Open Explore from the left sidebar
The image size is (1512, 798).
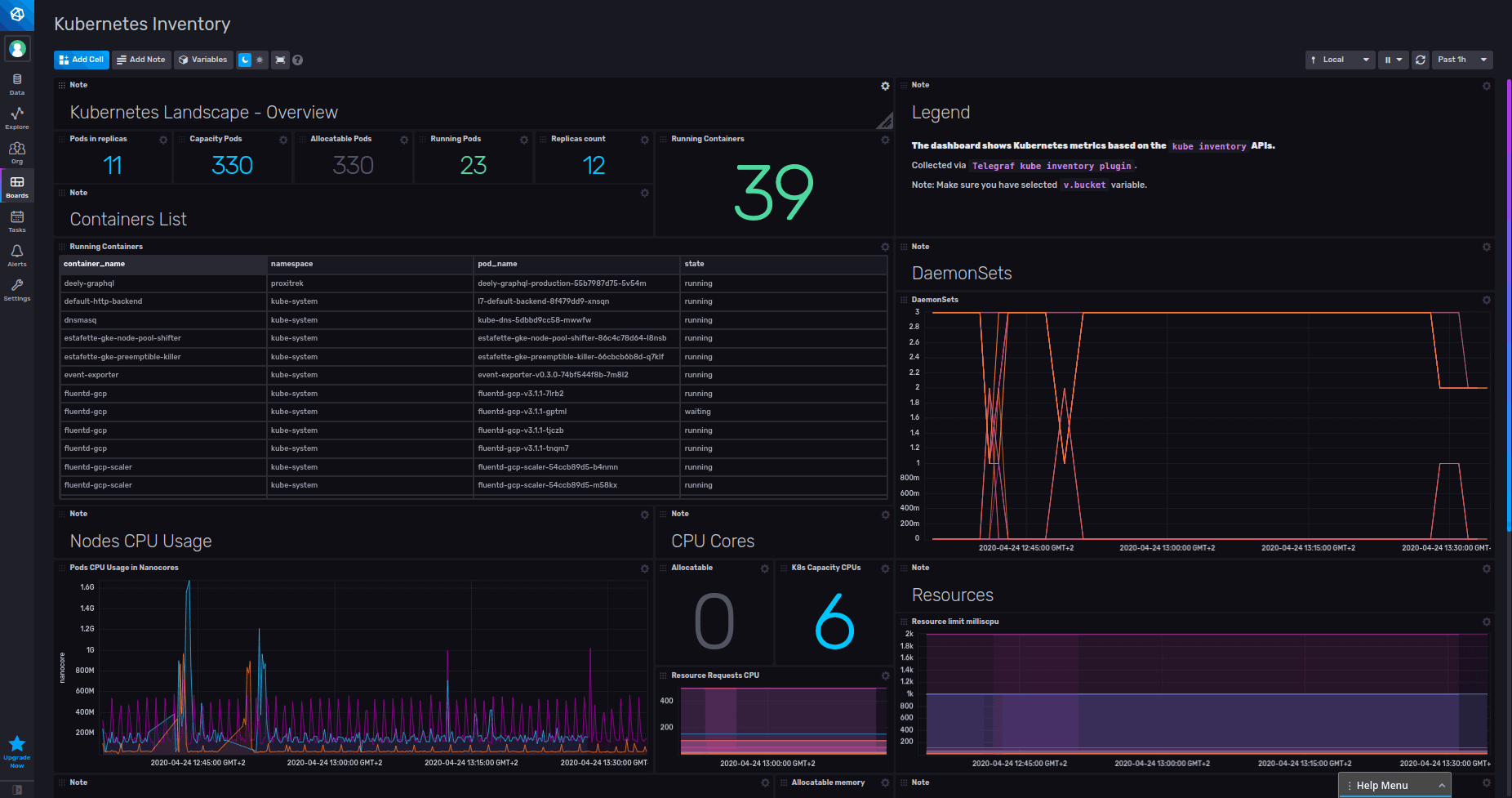16,119
